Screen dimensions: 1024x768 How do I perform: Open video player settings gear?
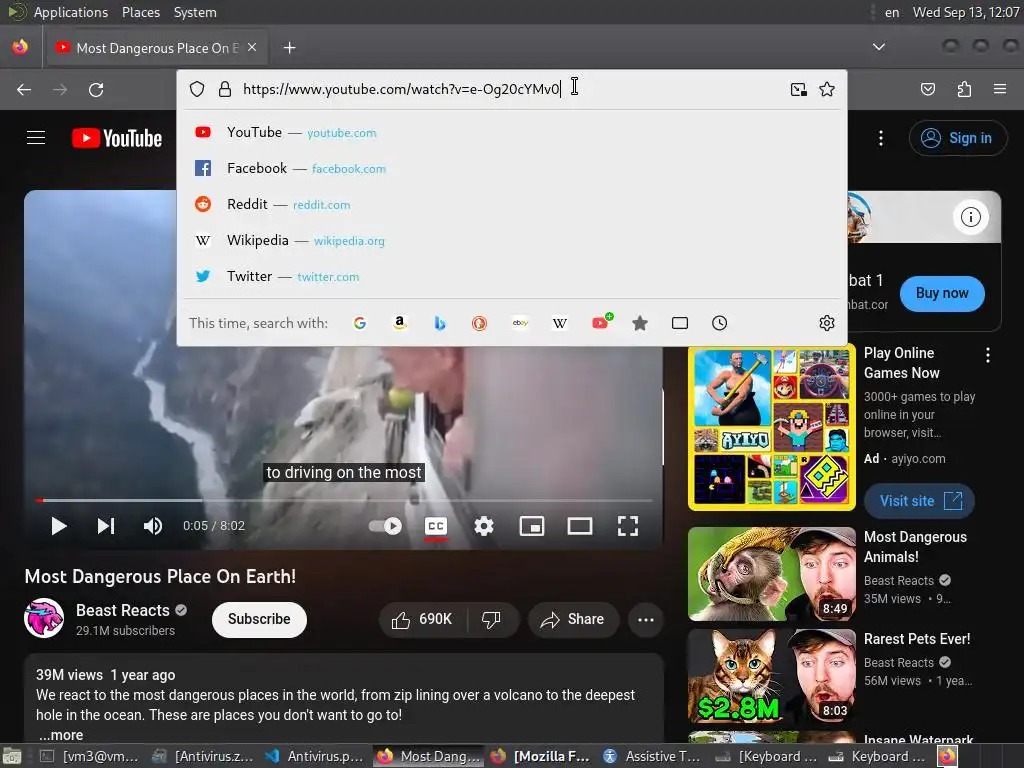484,526
